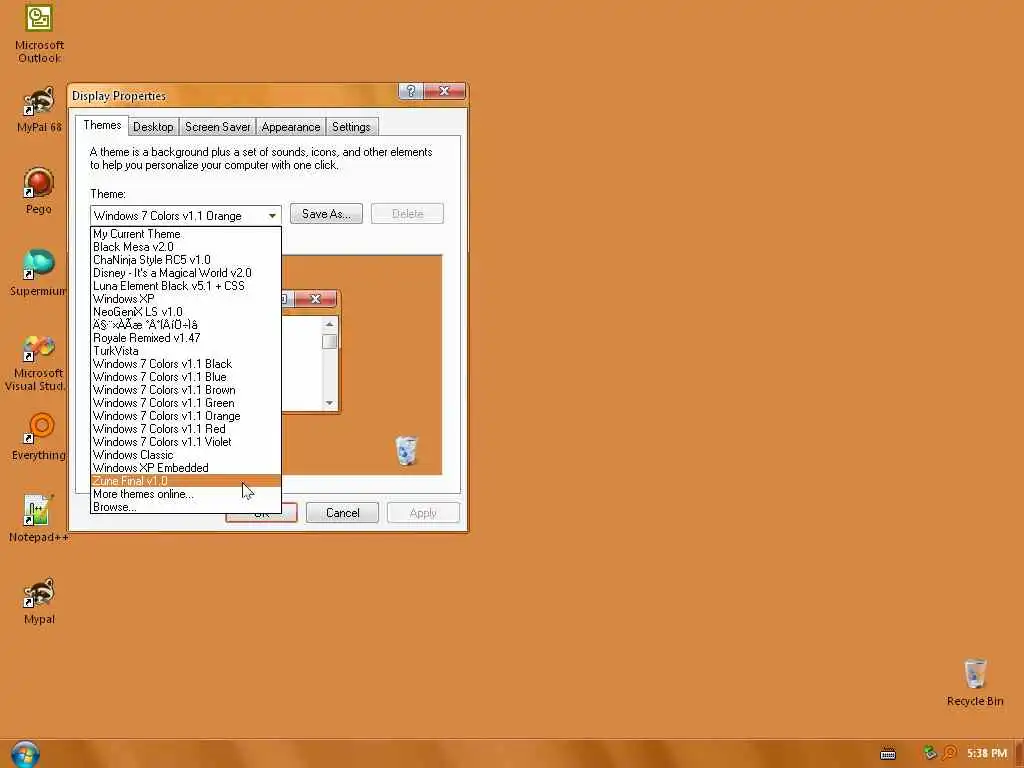
Task: Select the Recycle Bin on the desktop
Action: coord(974,683)
